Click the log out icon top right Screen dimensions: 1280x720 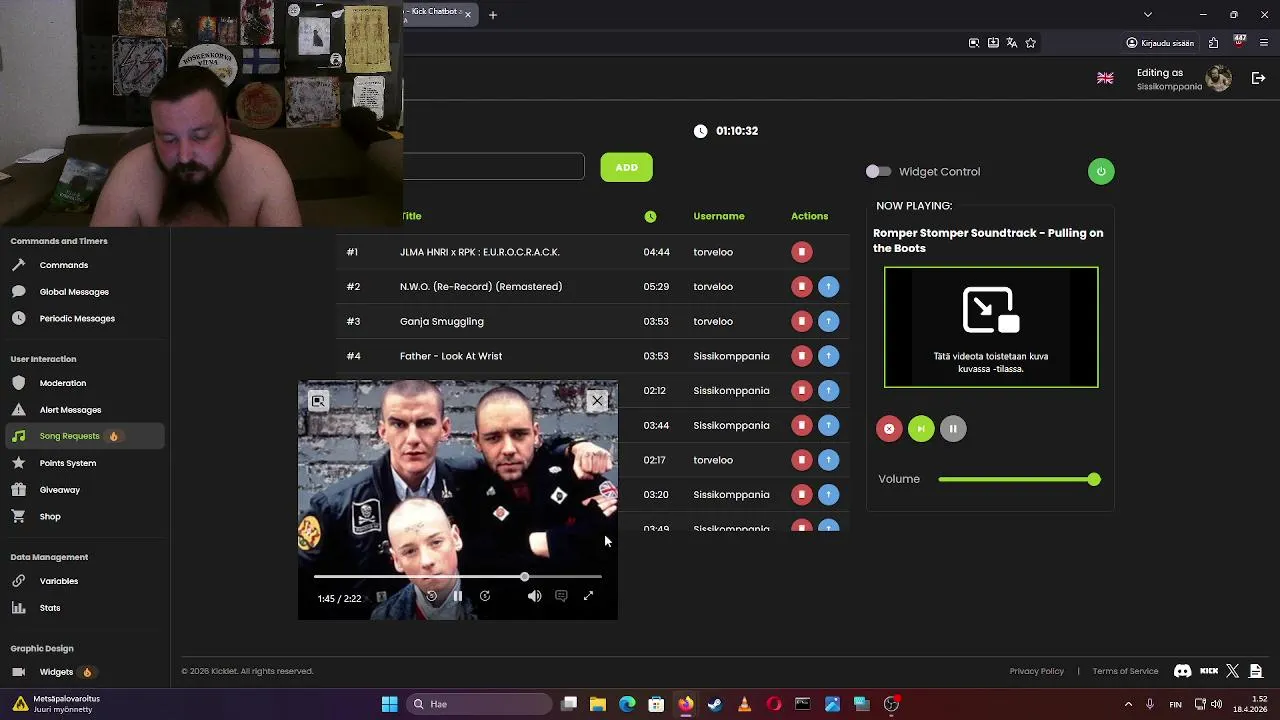click(x=1259, y=78)
